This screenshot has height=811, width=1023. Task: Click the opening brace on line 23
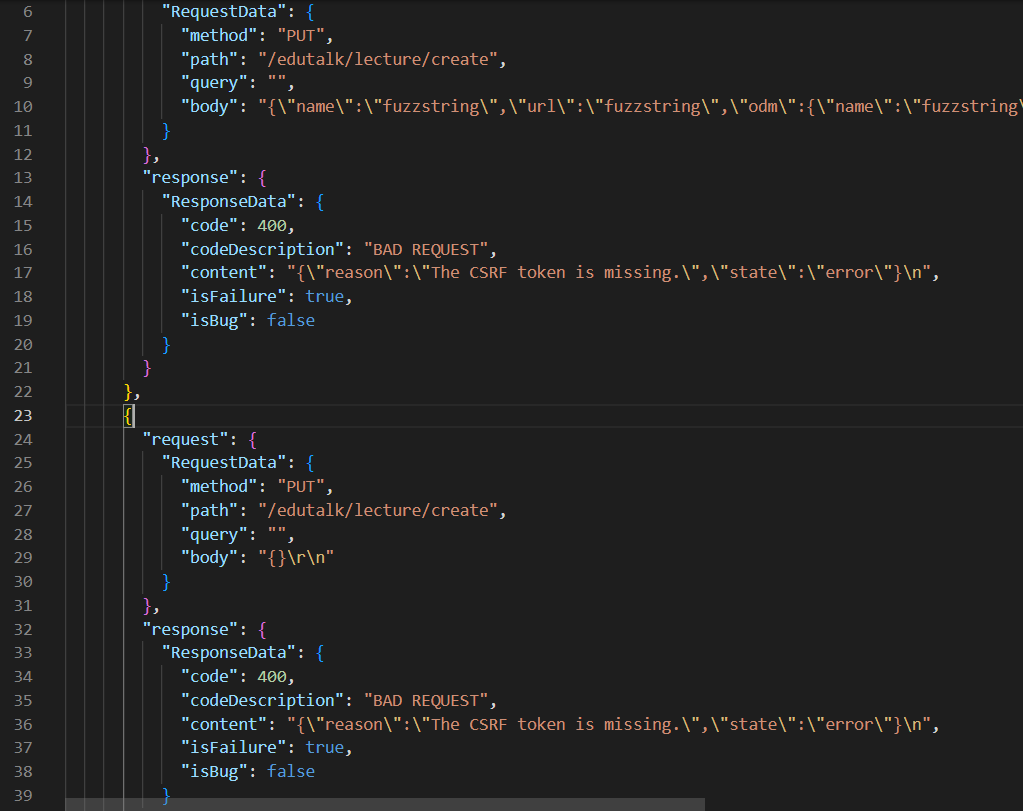tap(129, 415)
